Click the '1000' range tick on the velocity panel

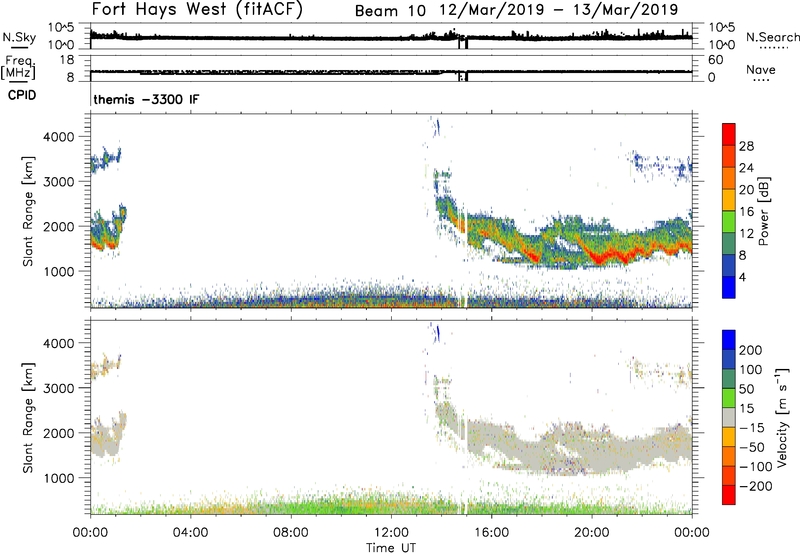coord(58,478)
